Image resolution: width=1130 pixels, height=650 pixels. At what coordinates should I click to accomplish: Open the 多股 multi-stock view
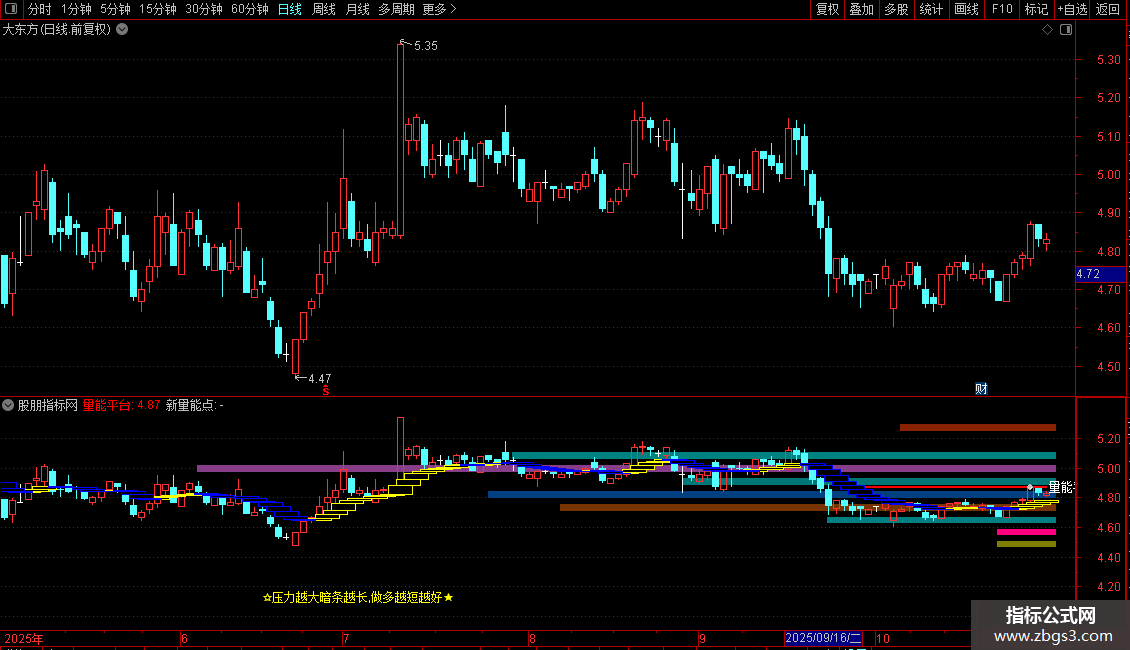896,9
